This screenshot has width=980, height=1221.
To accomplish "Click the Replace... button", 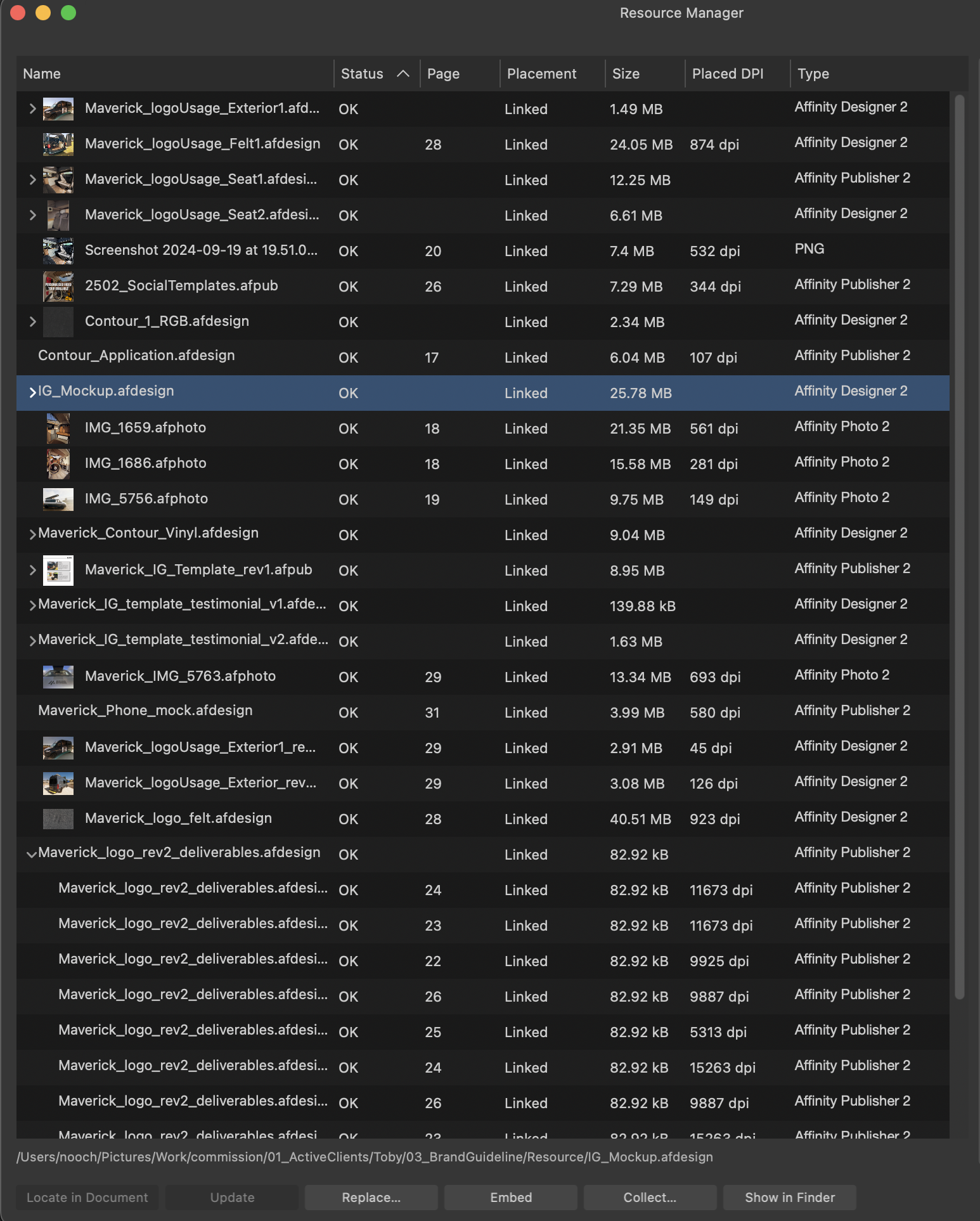I will (x=371, y=1198).
